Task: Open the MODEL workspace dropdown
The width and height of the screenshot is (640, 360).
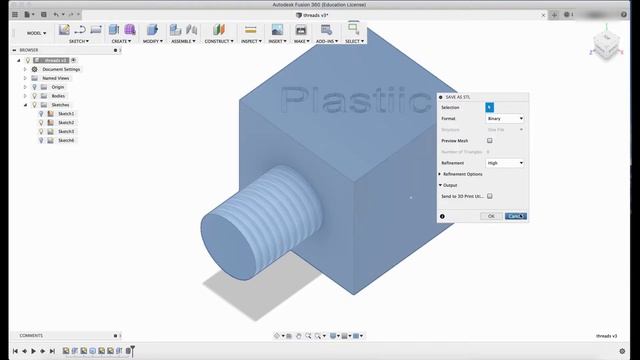Action: pyautogui.click(x=36, y=33)
